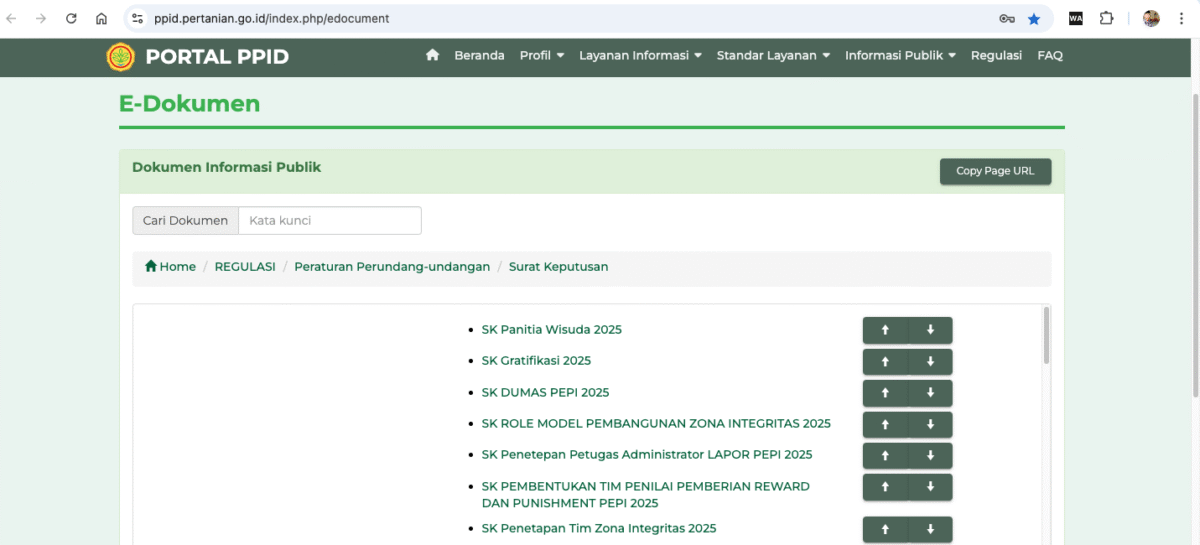
Task: Click the home icon in navigation bar
Action: click(x=432, y=56)
